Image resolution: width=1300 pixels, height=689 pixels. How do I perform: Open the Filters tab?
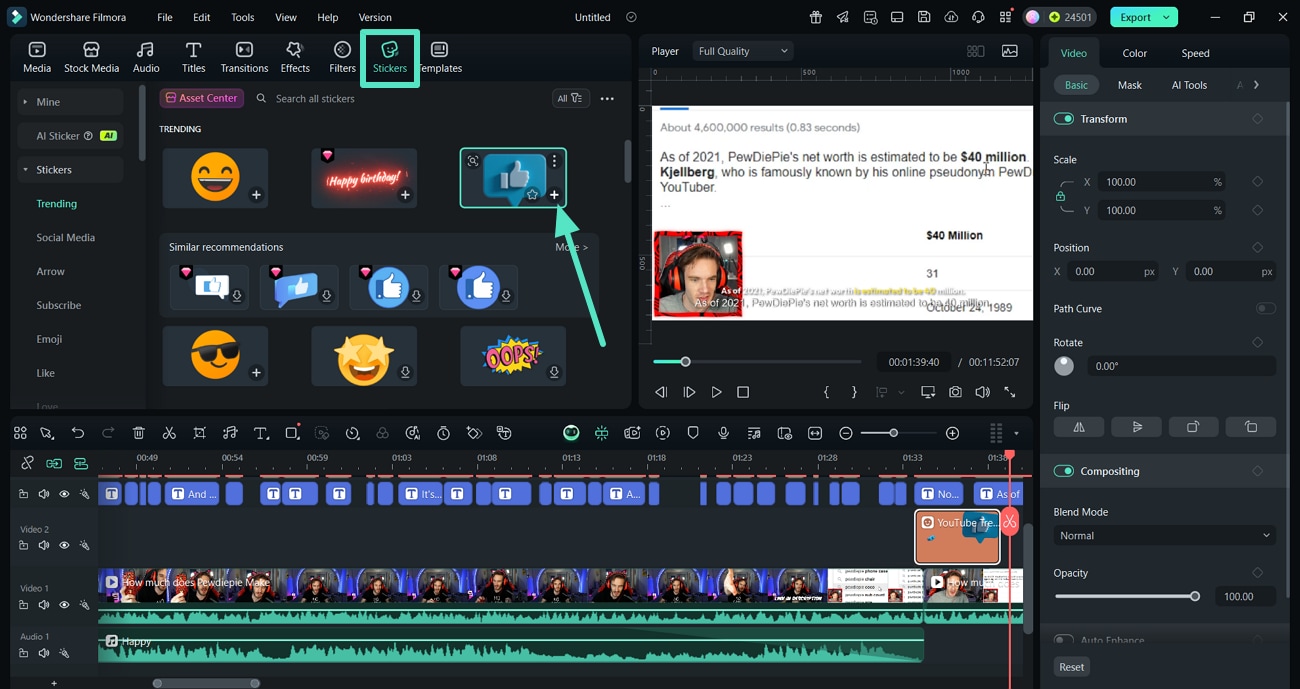pos(342,57)
